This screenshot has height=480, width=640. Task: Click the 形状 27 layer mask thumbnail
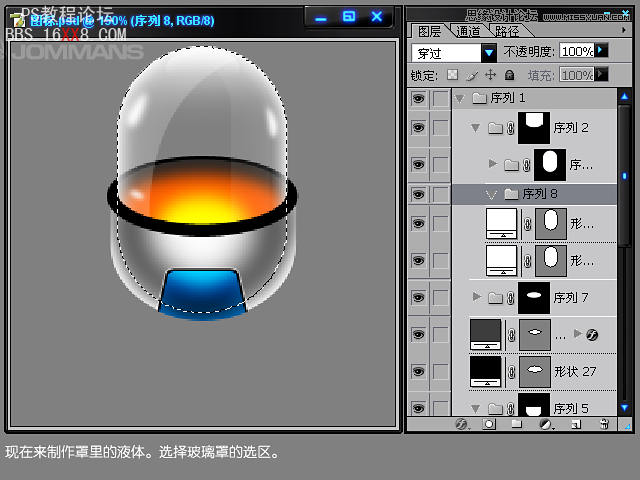tap(535, 371)
